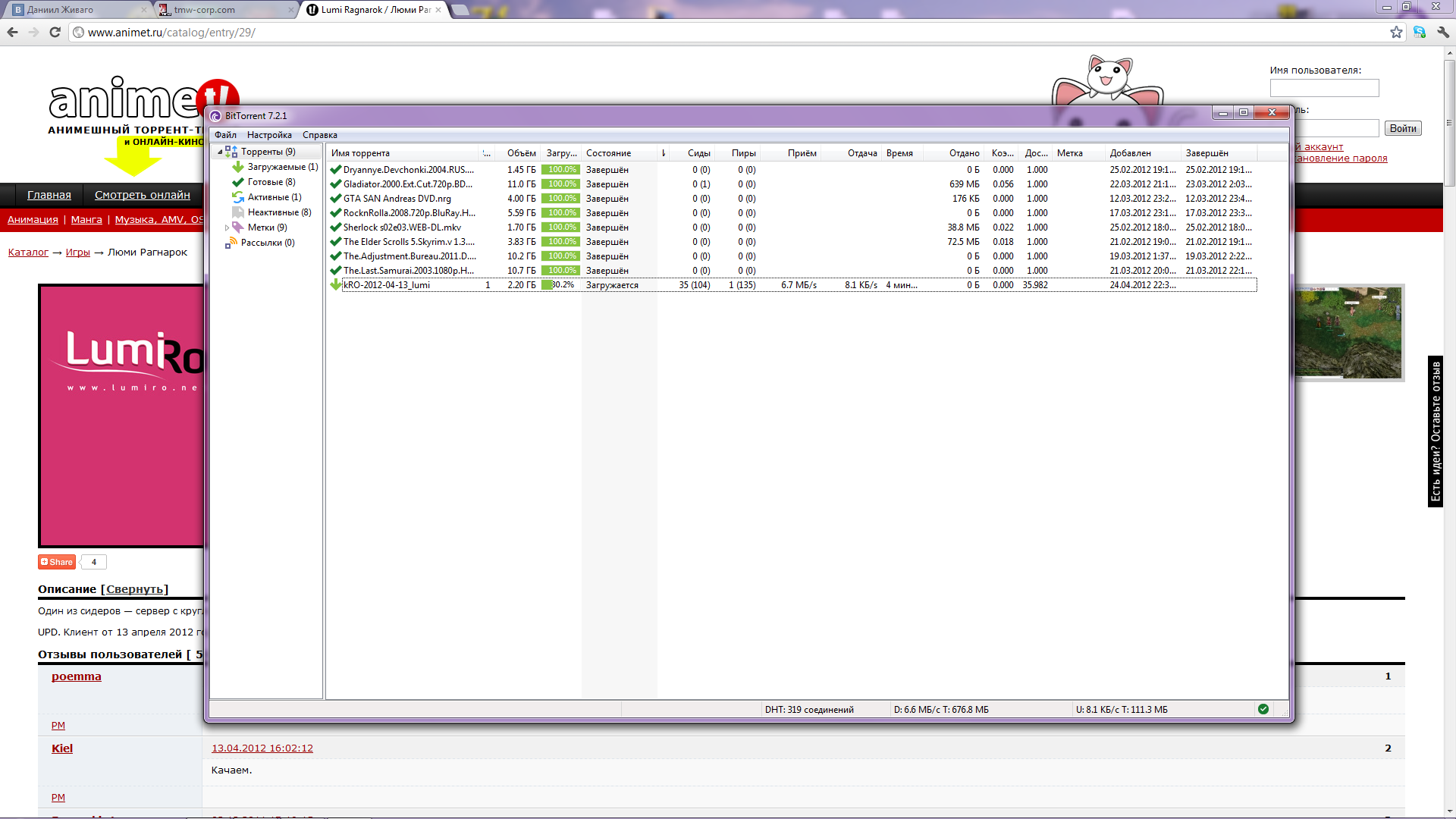Click the browser back arrow
Screen dimensions: 1456x819
12,32
